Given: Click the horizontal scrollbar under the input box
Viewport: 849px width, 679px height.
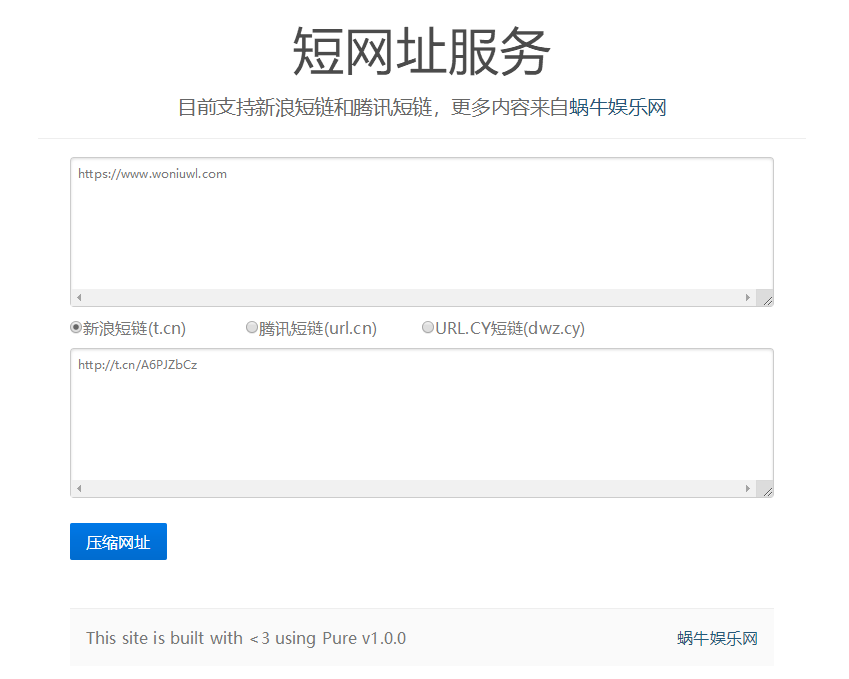Looking at the screenshot, I should coord(400,297).
